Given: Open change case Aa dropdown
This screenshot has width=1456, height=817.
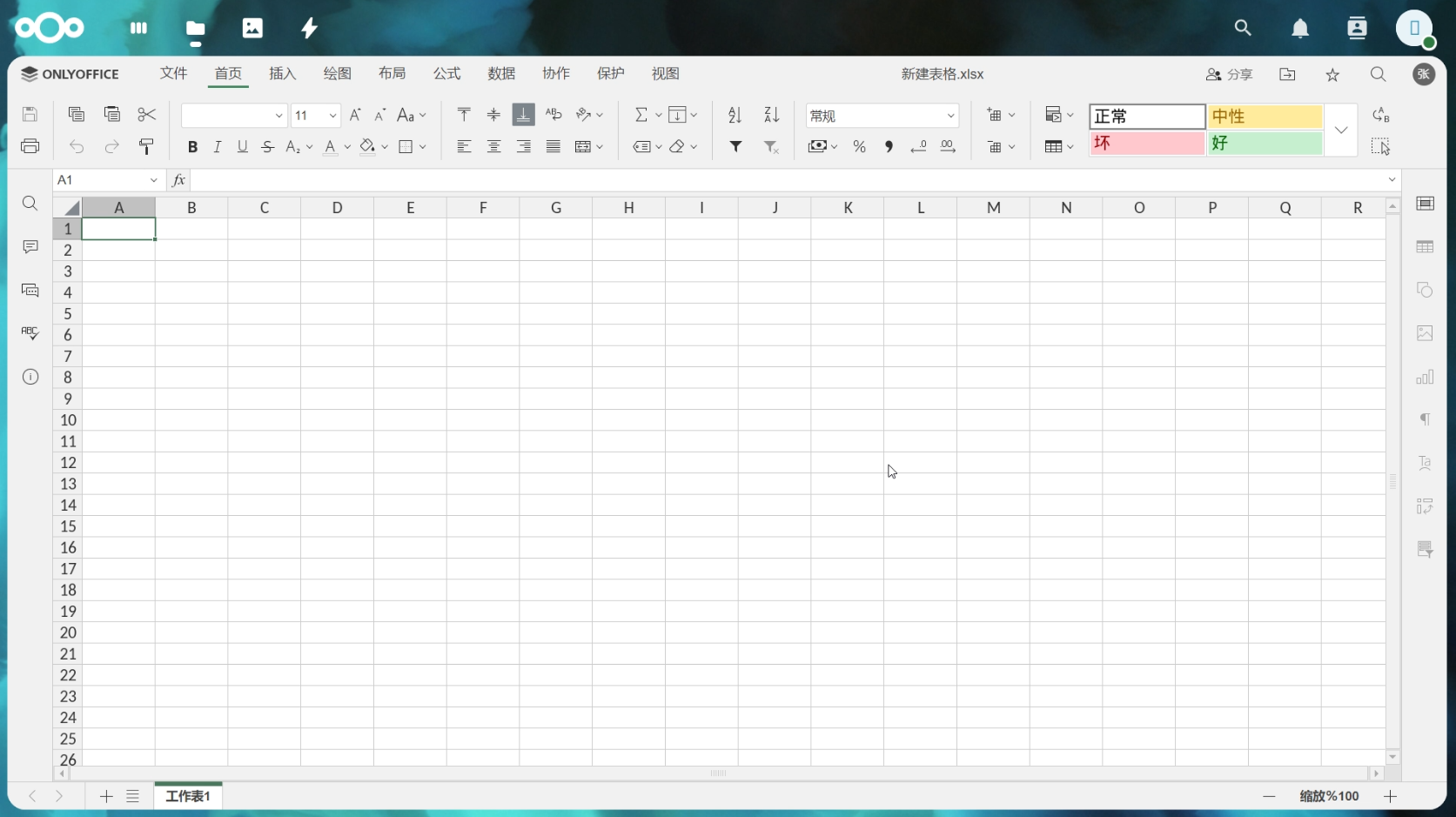Looking at the screenshot, I should coord(412,115).
